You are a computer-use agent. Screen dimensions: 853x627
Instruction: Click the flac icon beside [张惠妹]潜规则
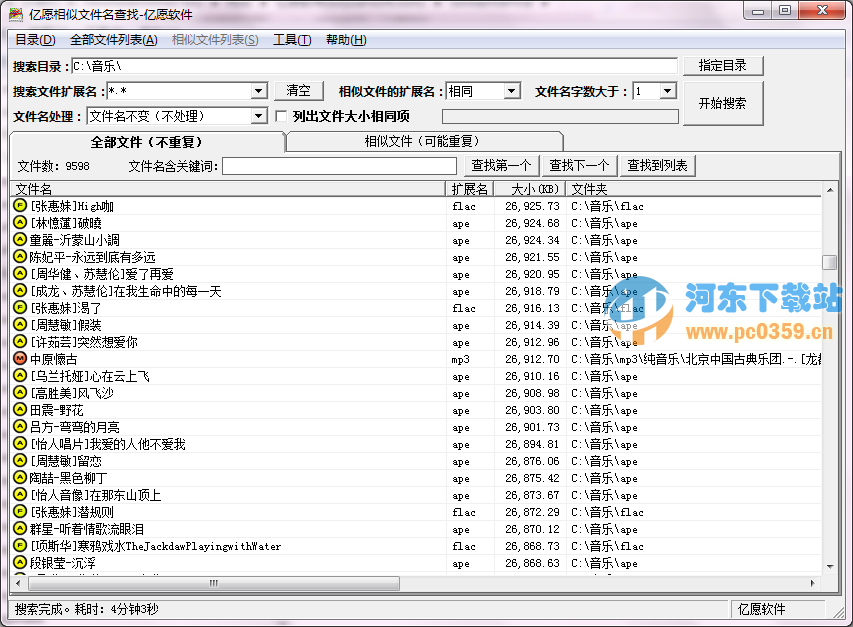(18, 512)
